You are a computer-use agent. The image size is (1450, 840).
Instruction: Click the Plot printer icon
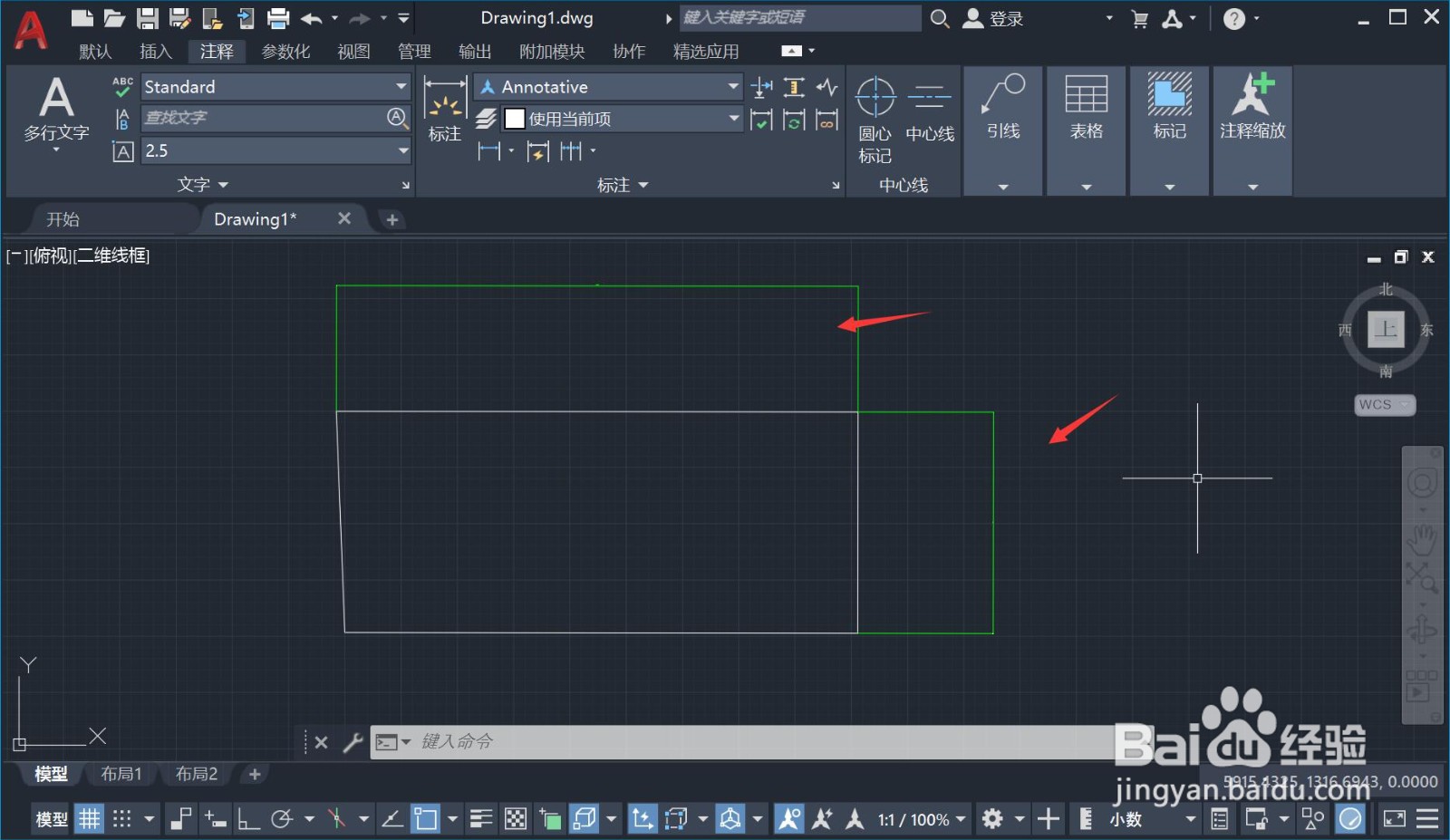pyautogui.click(x=278, y=17)
